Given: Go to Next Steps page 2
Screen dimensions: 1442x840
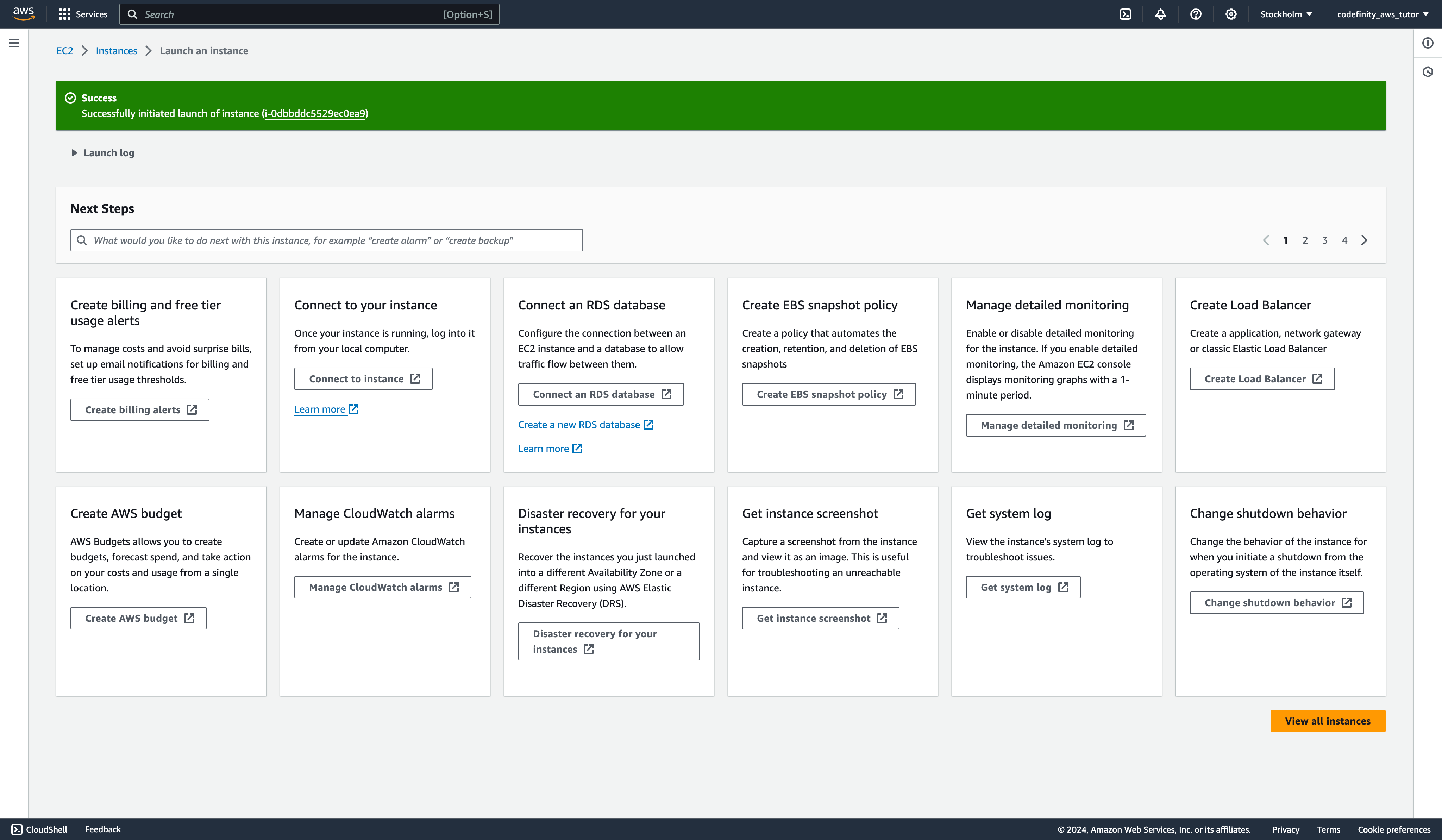Looking at the screenshot, I should click(1305, 240).
